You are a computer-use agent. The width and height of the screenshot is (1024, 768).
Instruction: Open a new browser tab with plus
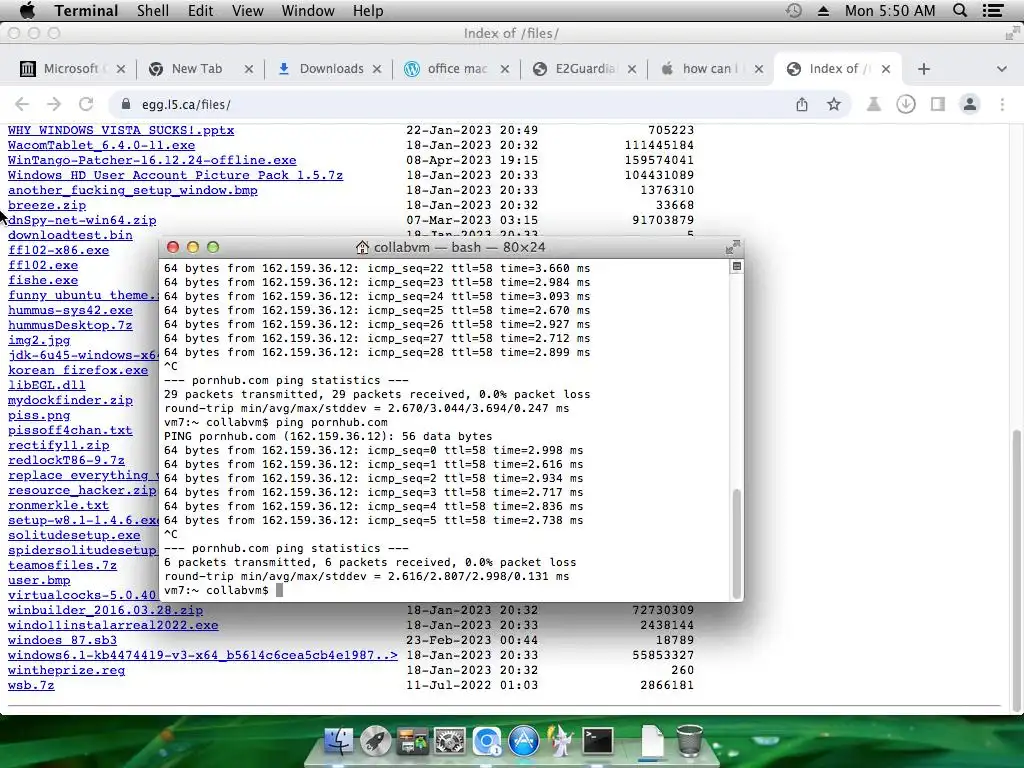(x=923, y=69)
